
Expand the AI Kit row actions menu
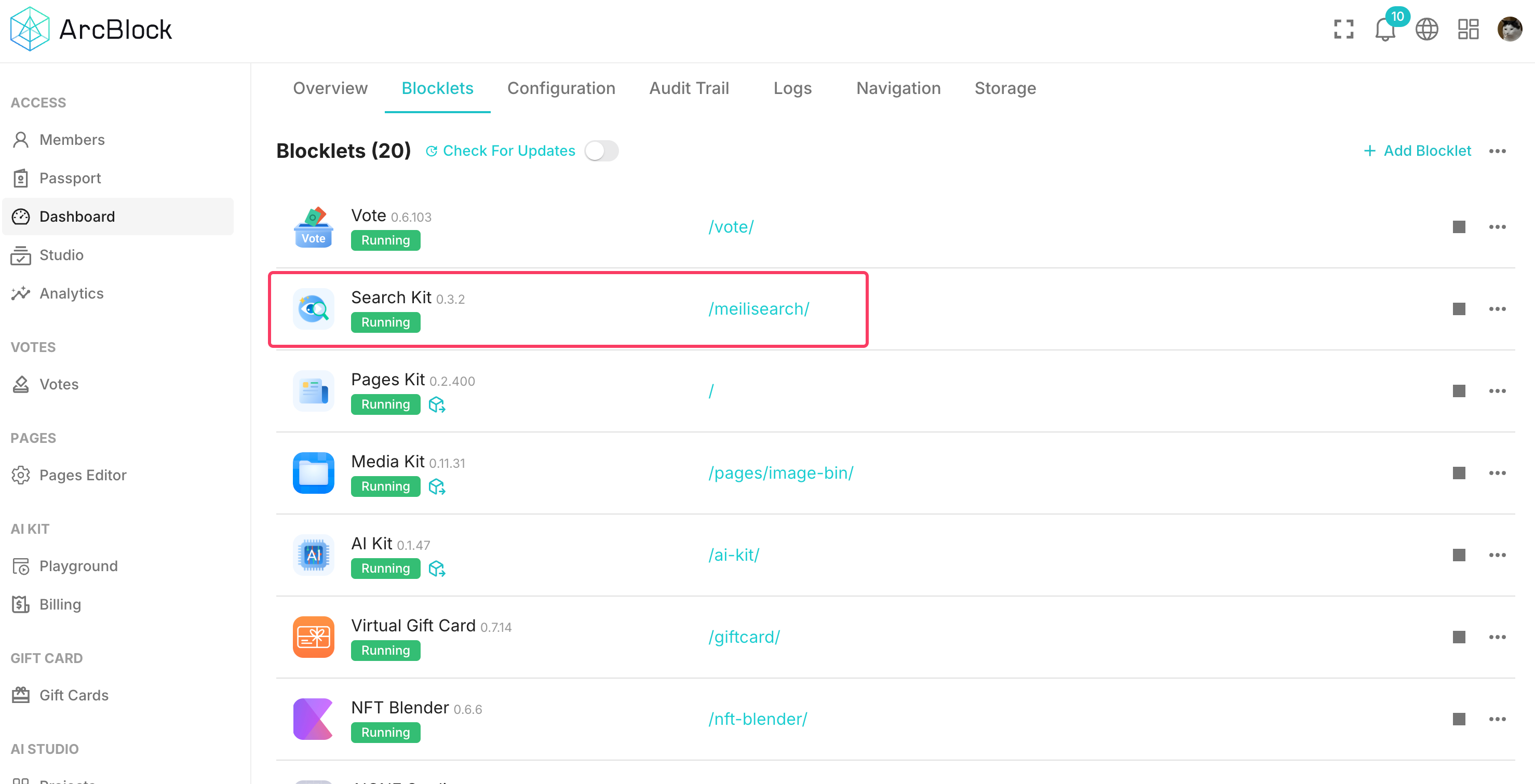click(1497, 555)
